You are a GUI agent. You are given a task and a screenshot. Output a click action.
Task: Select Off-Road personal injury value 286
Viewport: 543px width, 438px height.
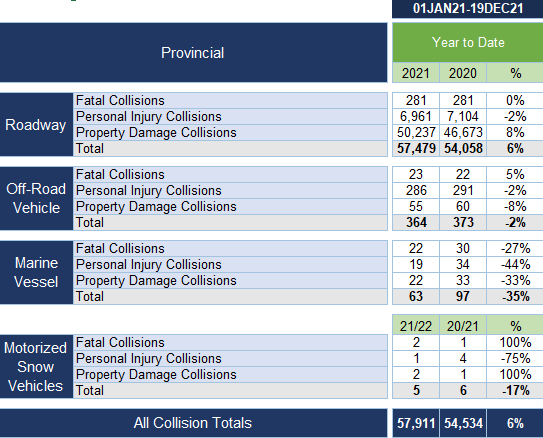416,190
